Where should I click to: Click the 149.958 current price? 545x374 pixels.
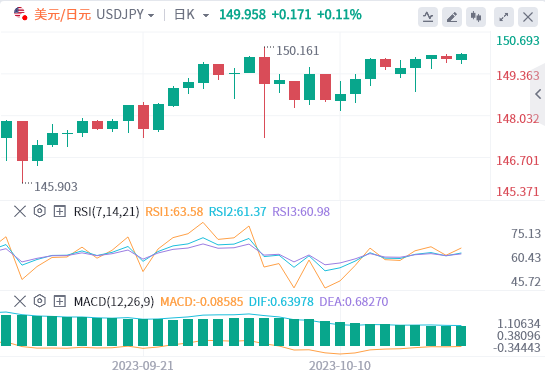(x=243, y=15)
